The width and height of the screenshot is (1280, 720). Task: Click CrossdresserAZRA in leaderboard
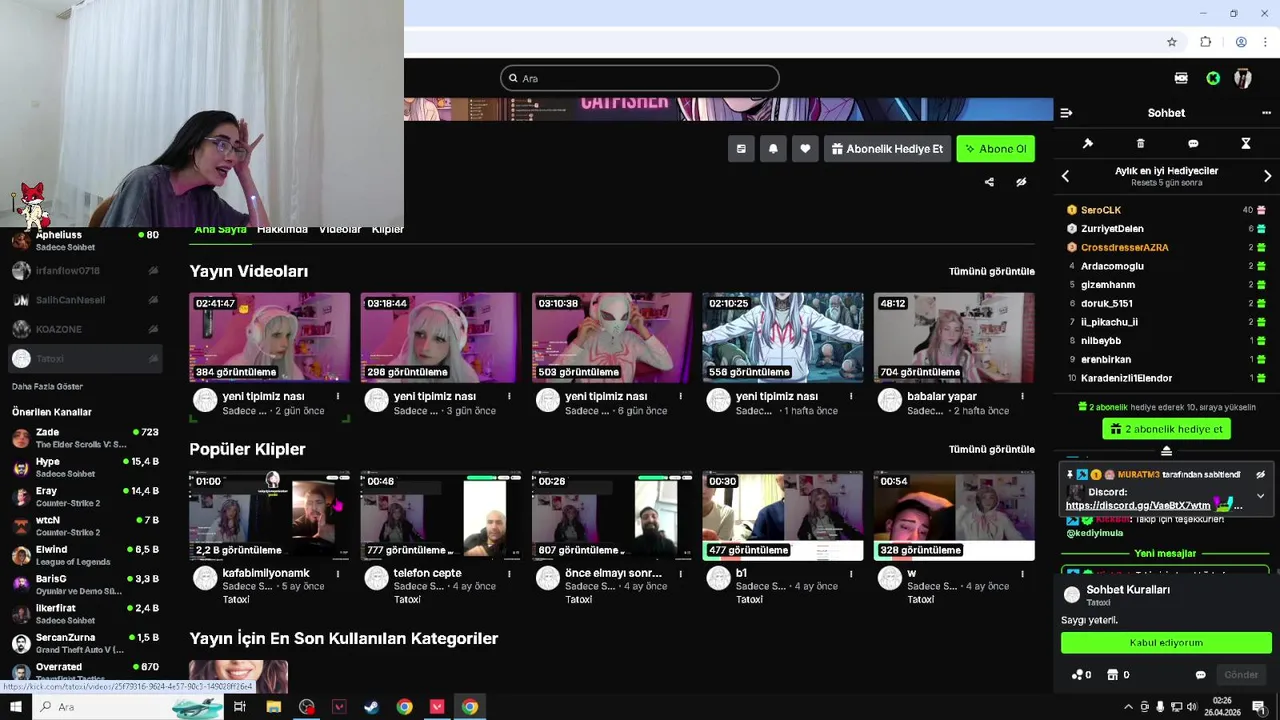[x=1124, y=247]
